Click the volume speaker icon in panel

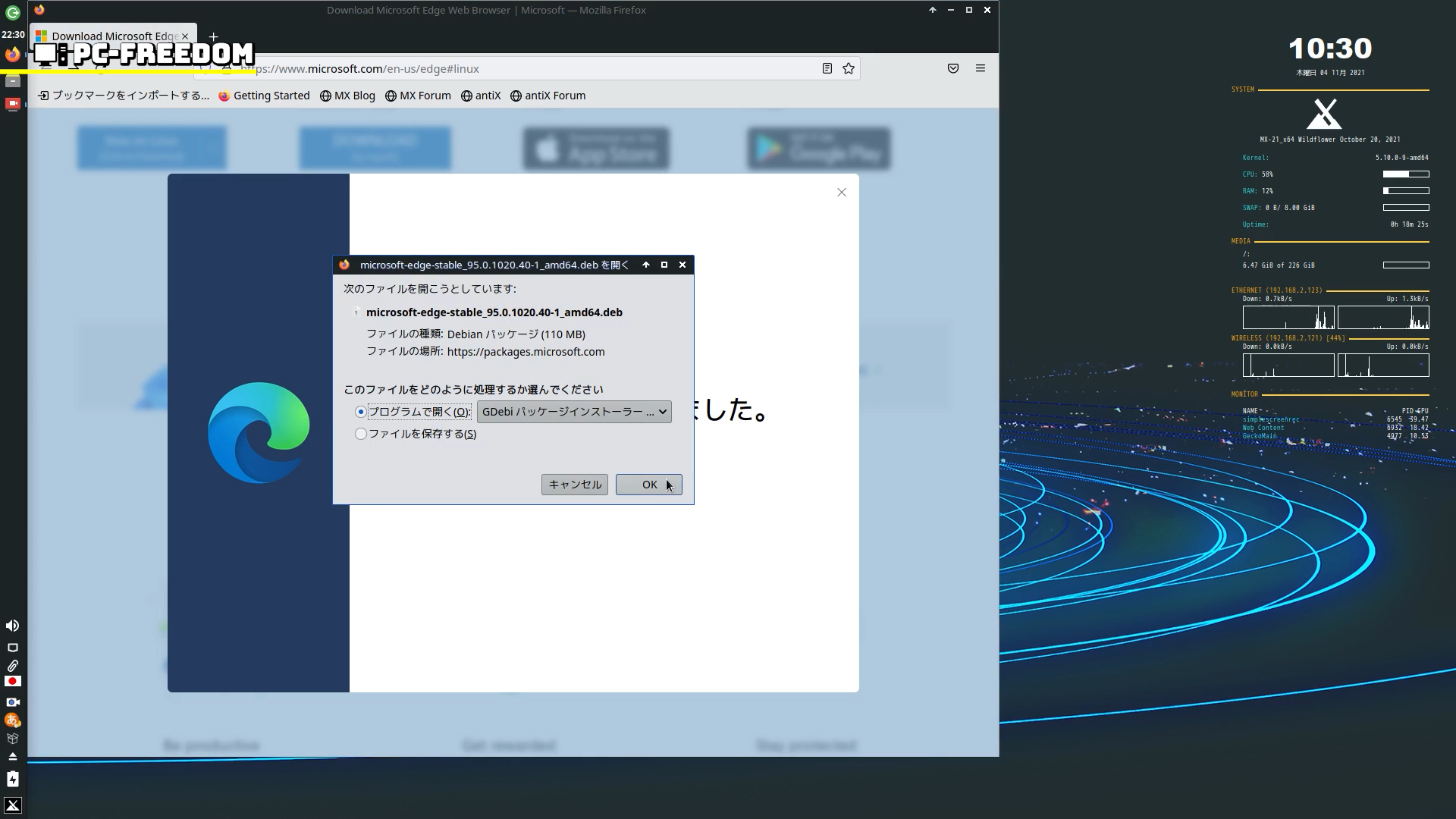tap(13, 626)
